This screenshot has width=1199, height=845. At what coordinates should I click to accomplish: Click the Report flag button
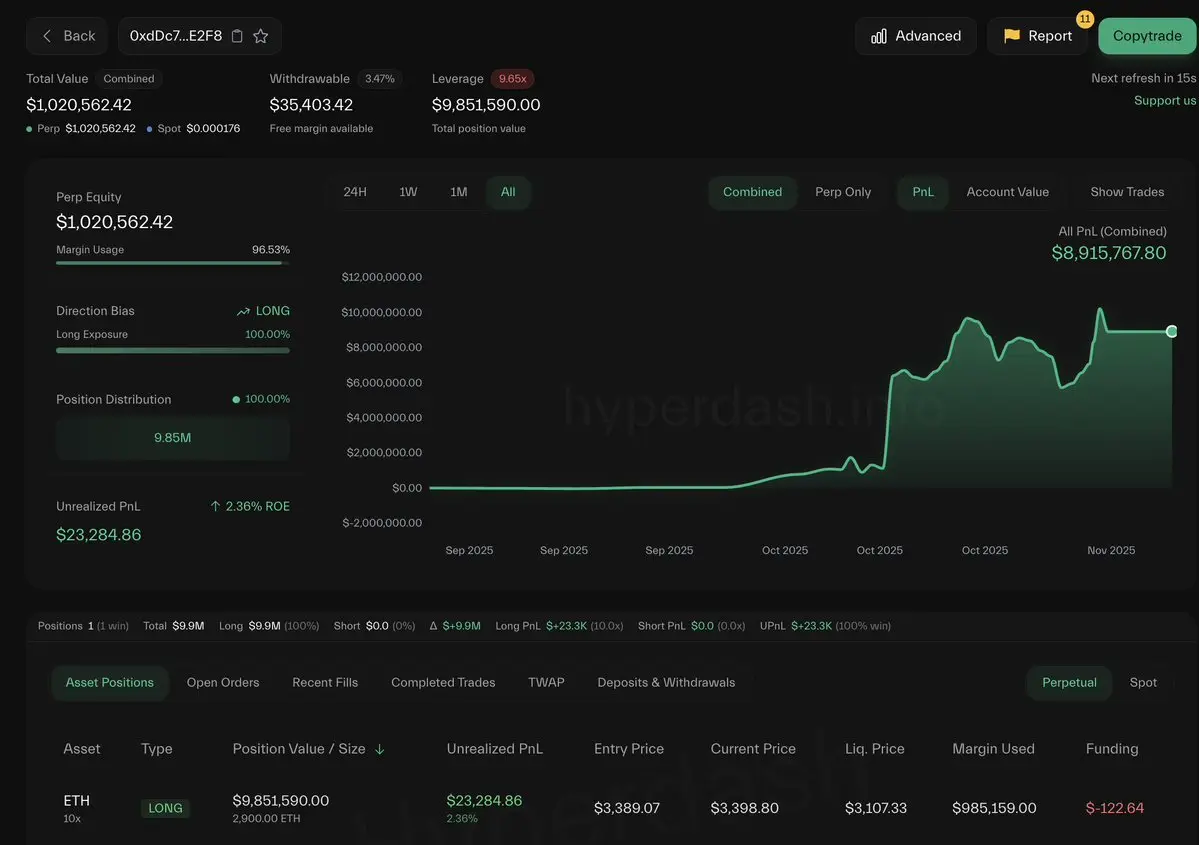click(x=1037, y=36)
